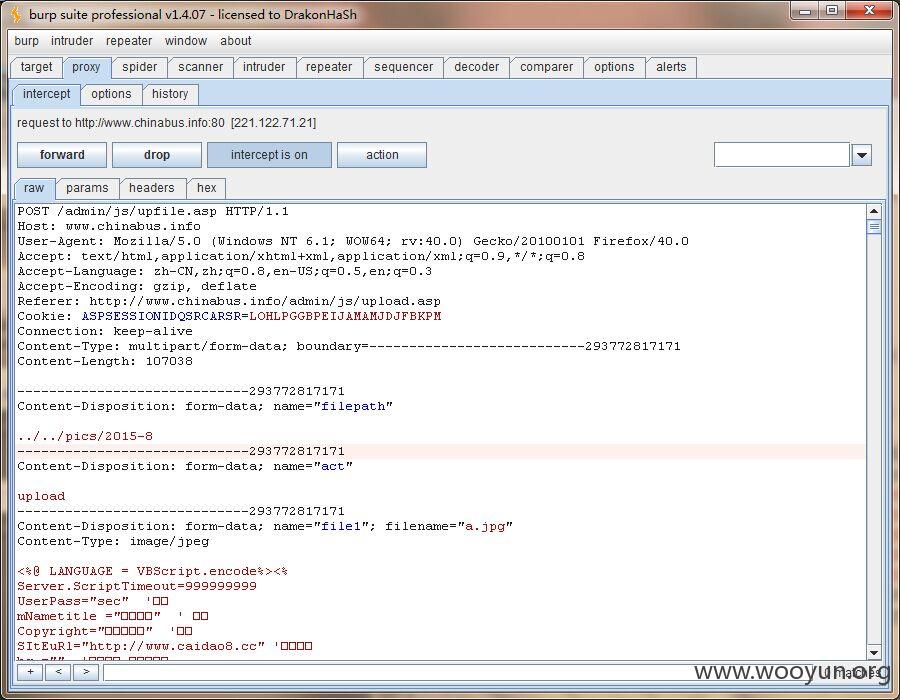Go to the repeater tool tab
This screenshot has height=700, width=900.
(x=329, y=67)
